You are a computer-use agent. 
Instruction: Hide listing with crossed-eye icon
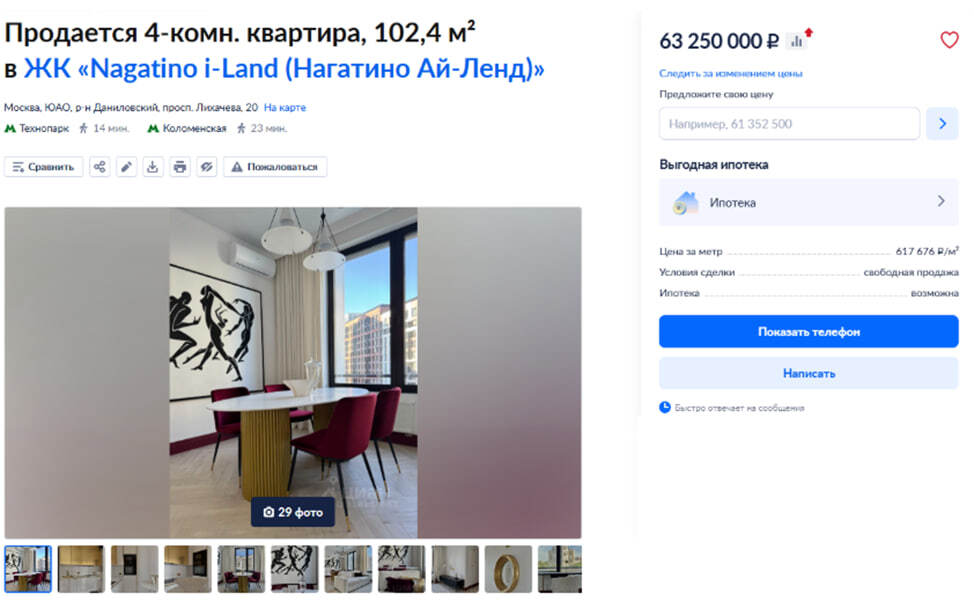point(207,166)
